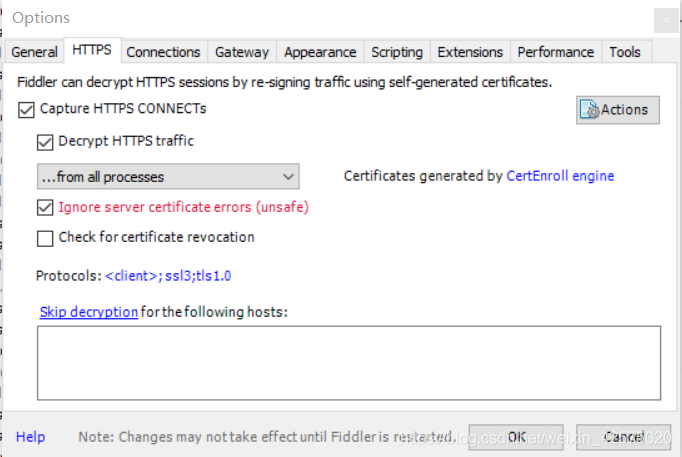Click the protocols list link

click(x=175, y=275)
